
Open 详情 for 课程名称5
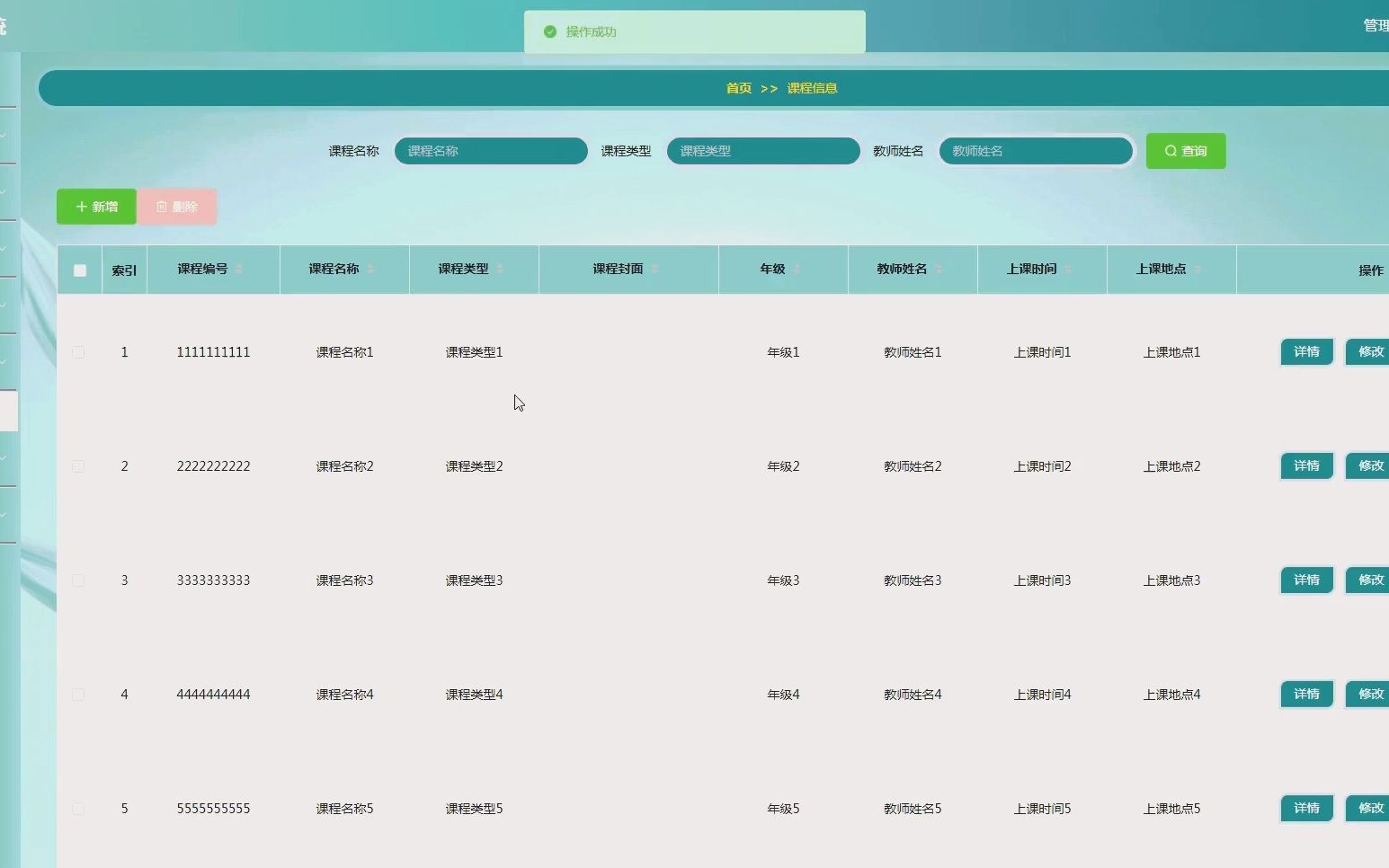[x=1306, y=808]
